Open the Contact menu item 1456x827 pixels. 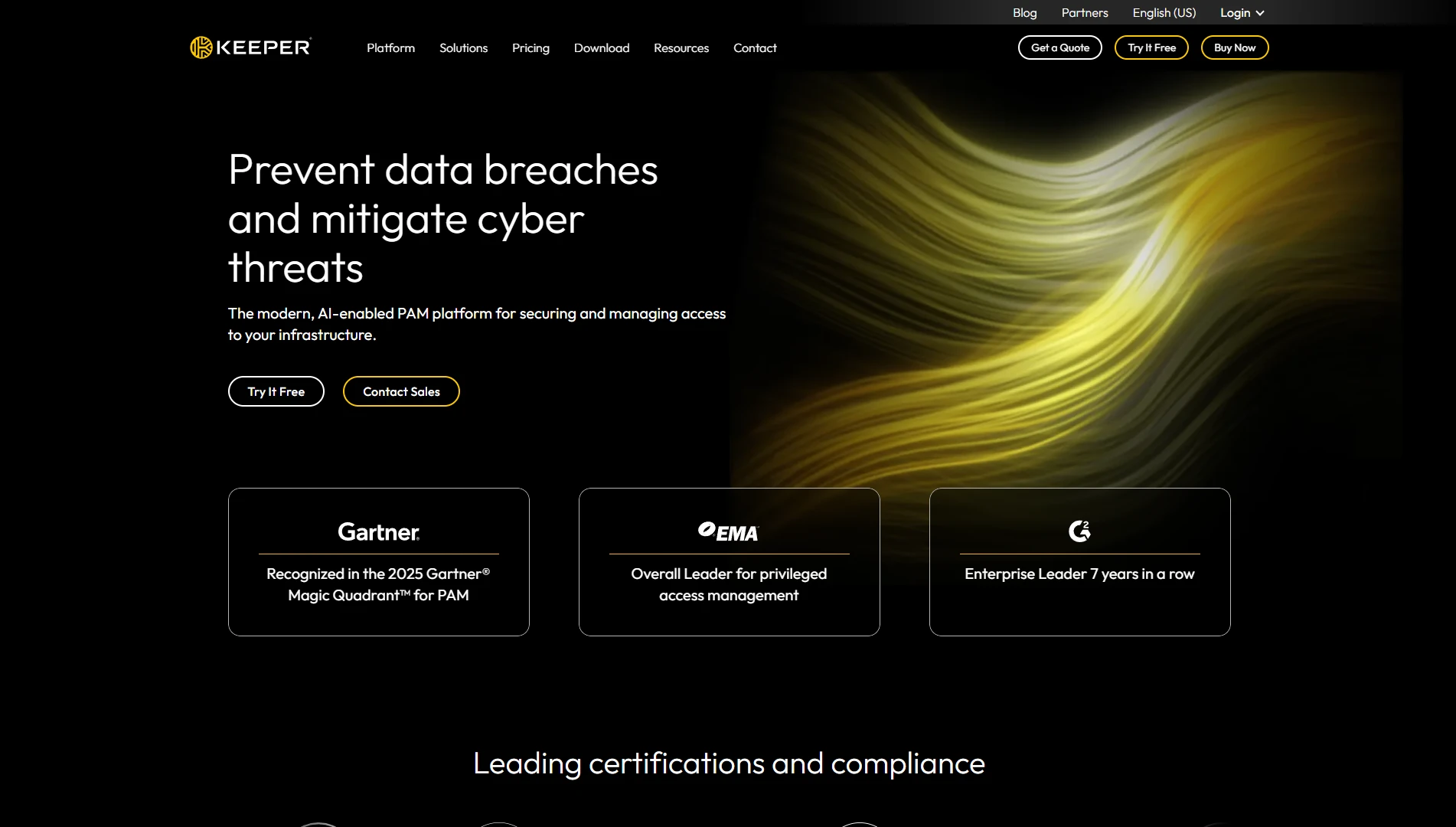pos(755,47)
